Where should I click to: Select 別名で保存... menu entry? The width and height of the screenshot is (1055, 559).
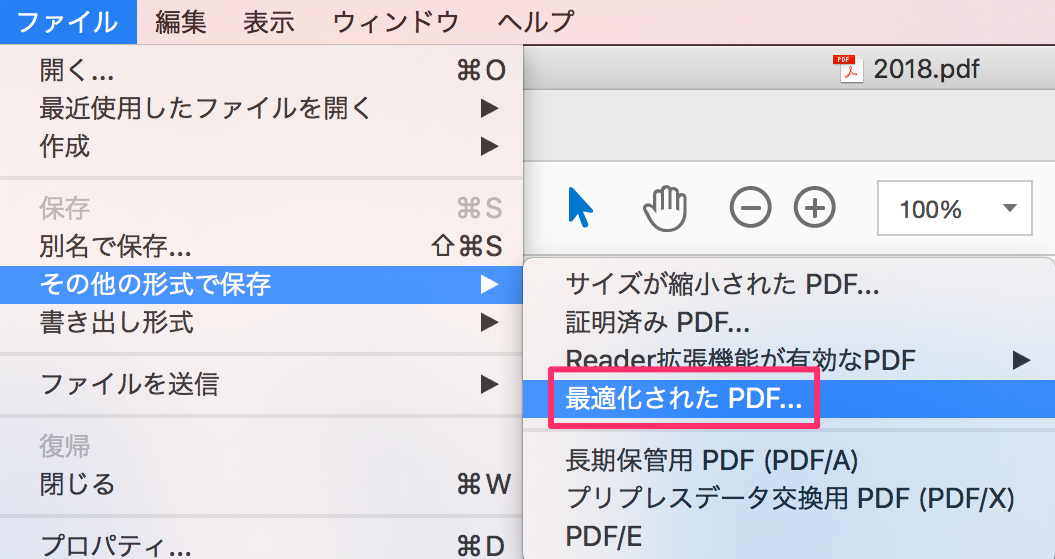coord(261,247)
